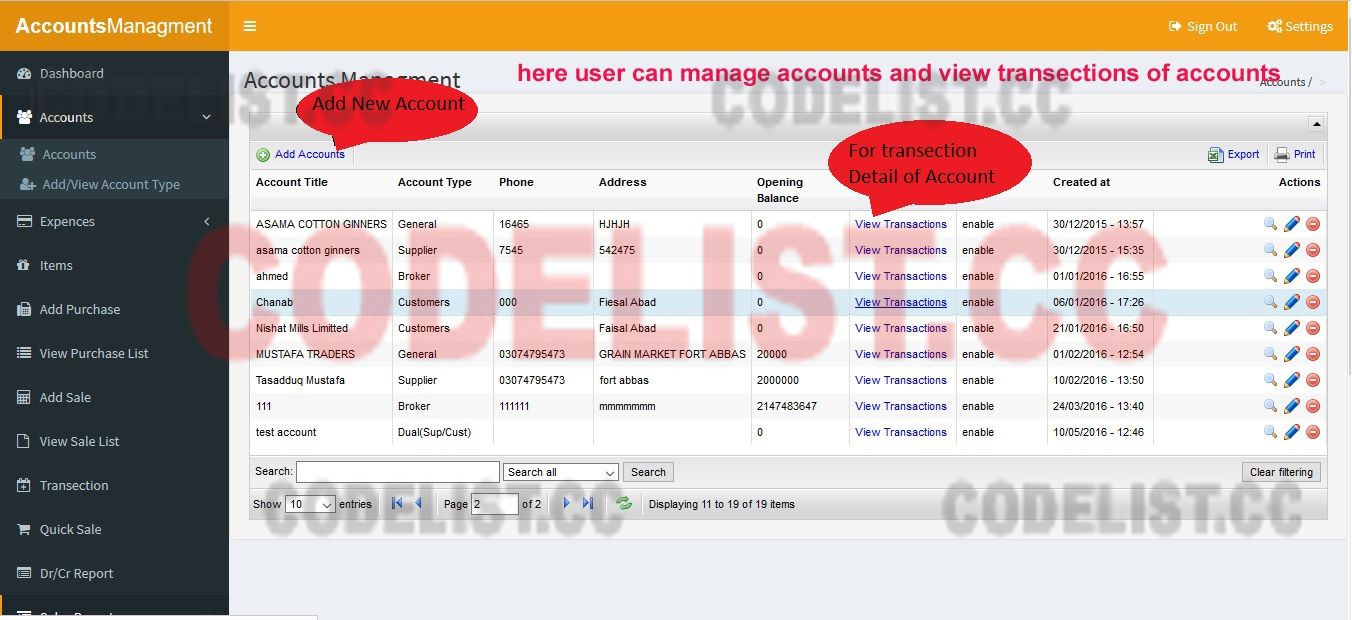Click the Search button

(x=648, y=472)
